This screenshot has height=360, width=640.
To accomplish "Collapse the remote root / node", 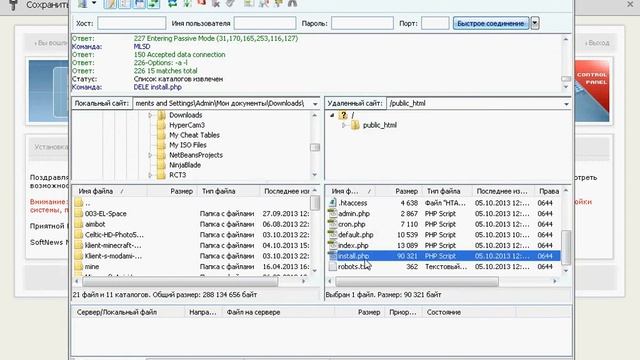I will (x=332, y=115).
